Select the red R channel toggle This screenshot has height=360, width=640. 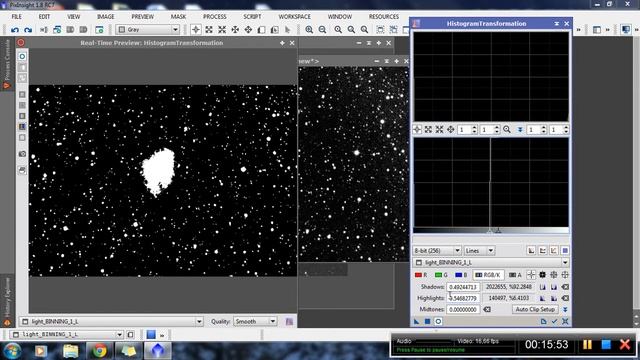pyautogui.click(x=421, y=275)
